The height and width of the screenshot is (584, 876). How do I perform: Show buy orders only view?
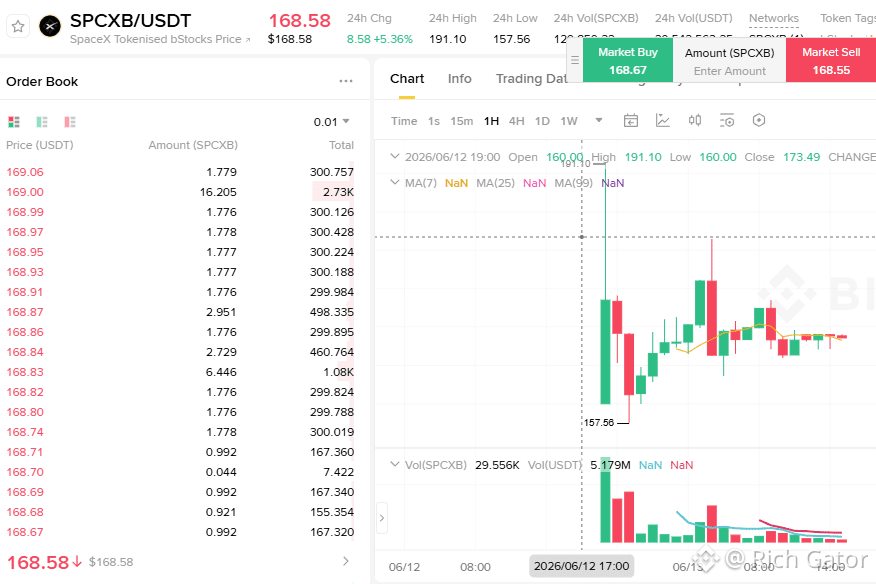click(42, 122)
